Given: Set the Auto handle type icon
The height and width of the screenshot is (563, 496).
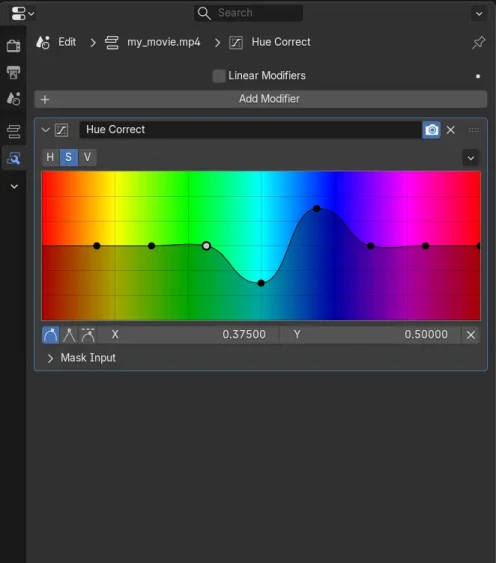Looking at the screenshot, I should coord(51,335).
